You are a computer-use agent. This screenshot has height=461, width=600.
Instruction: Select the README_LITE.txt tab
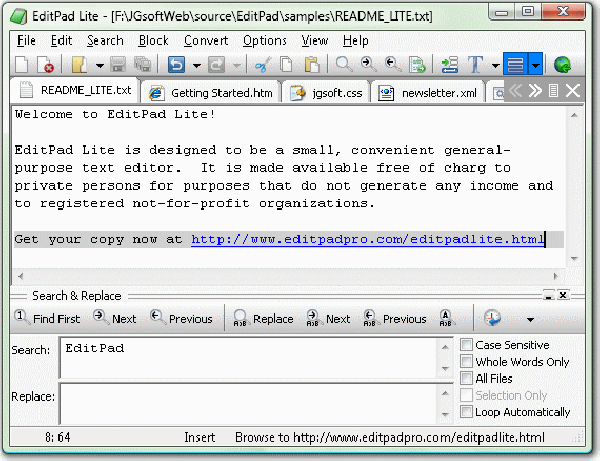tap(75, 90)
